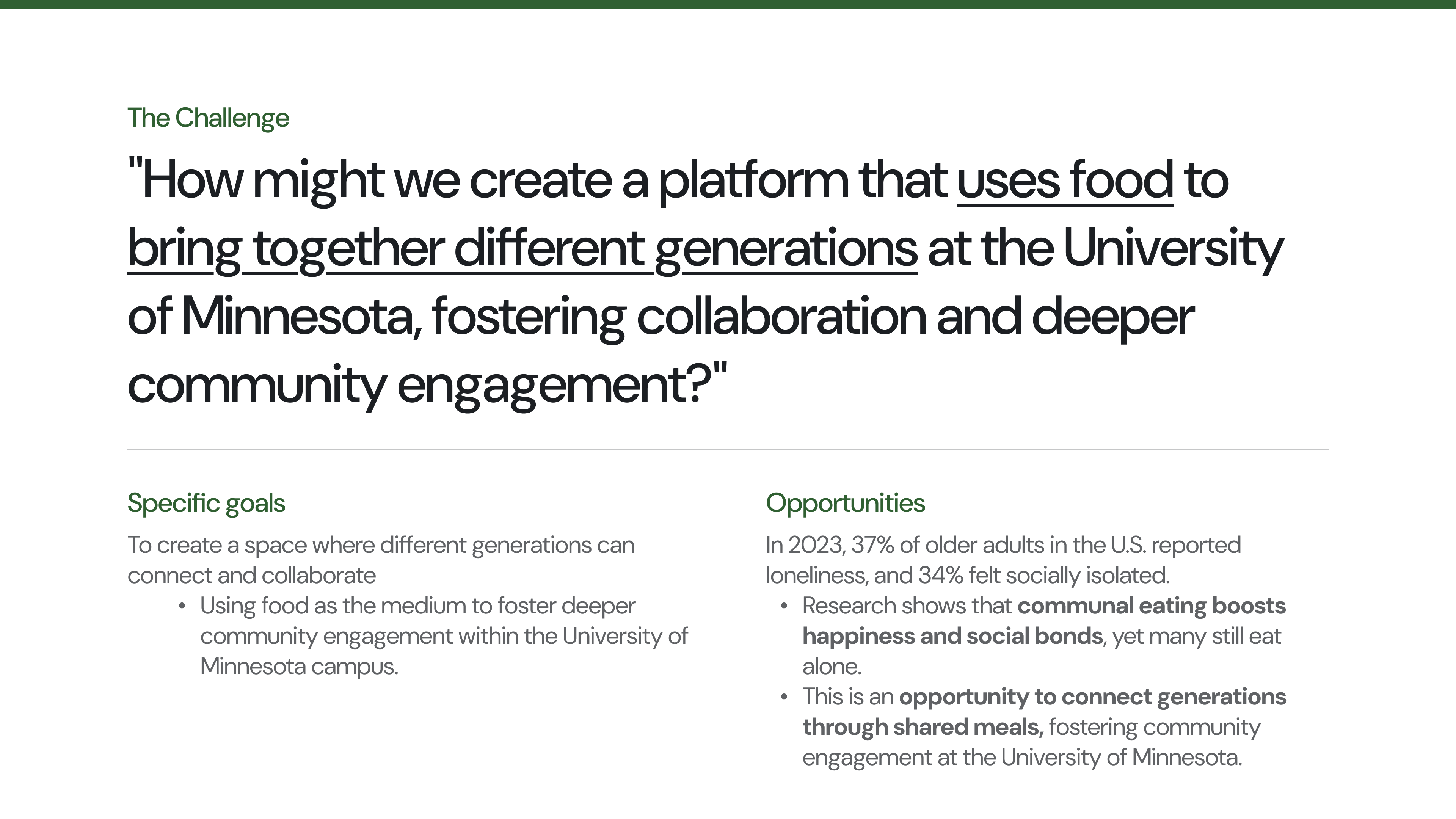Click the underlined "uses food" text
The width and height of the screenshot is (1456, 819).
[x=1065, y=180]
